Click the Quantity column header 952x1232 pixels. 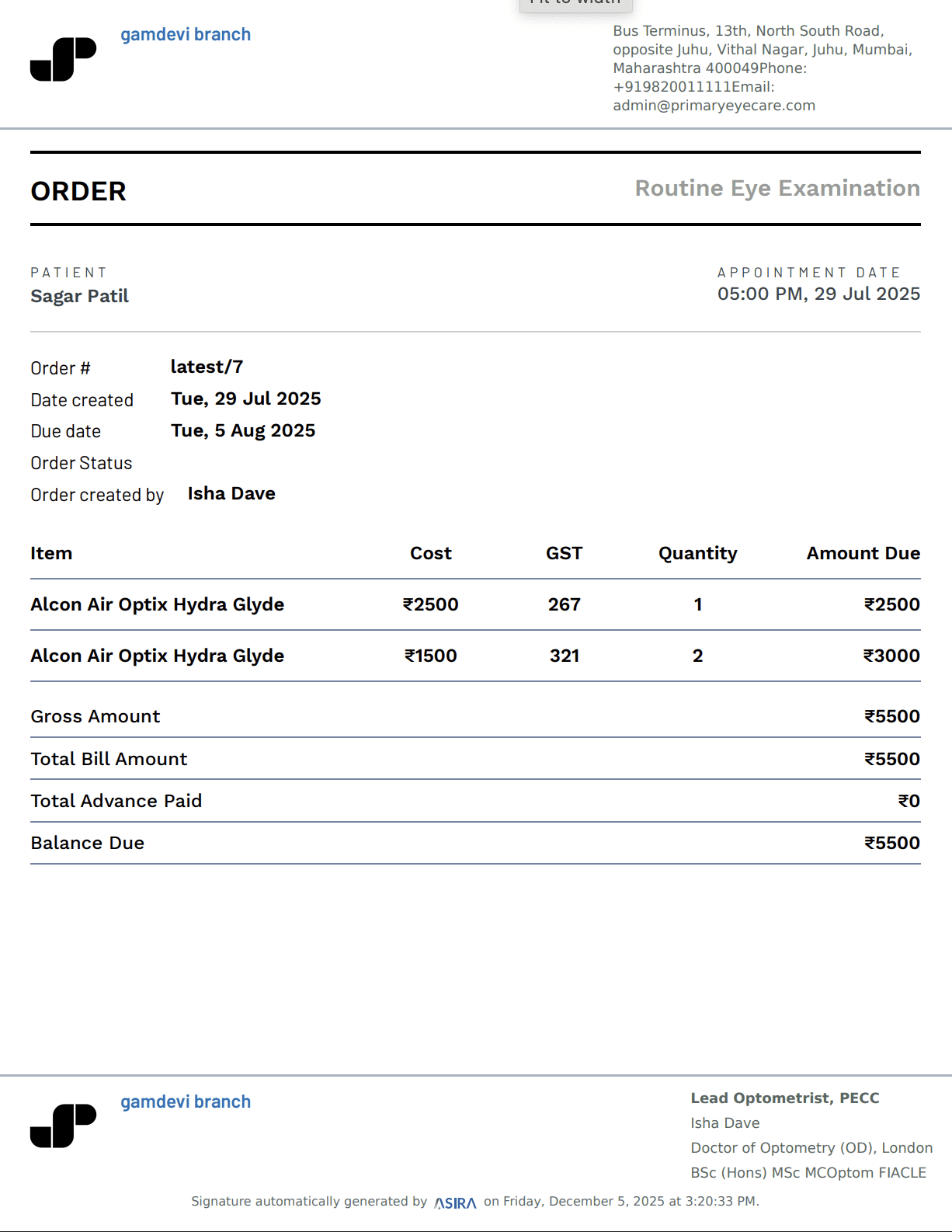click(698, 554)
